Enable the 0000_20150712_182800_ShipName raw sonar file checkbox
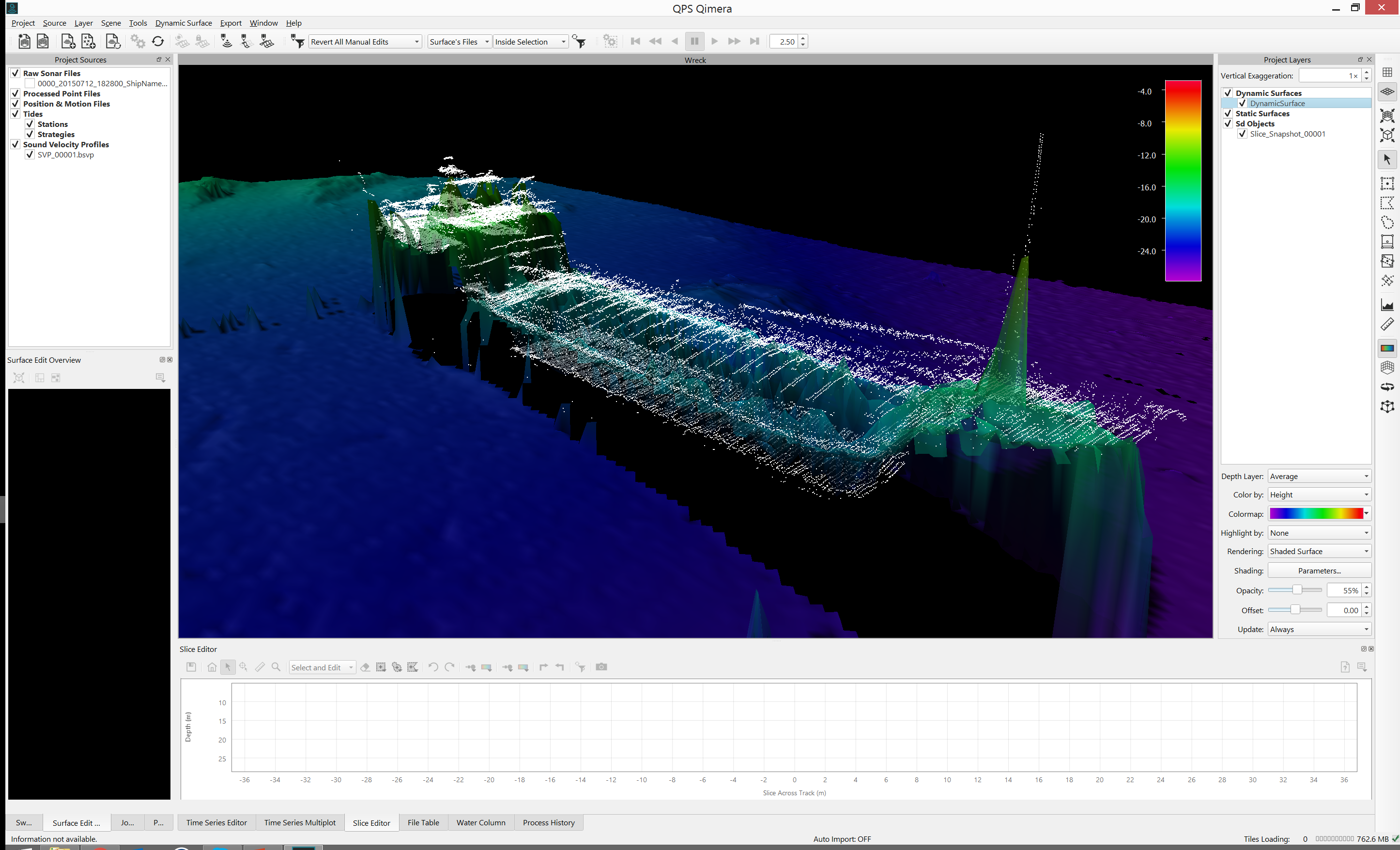This screenshot has height=850, width=1400. [30, 83]
